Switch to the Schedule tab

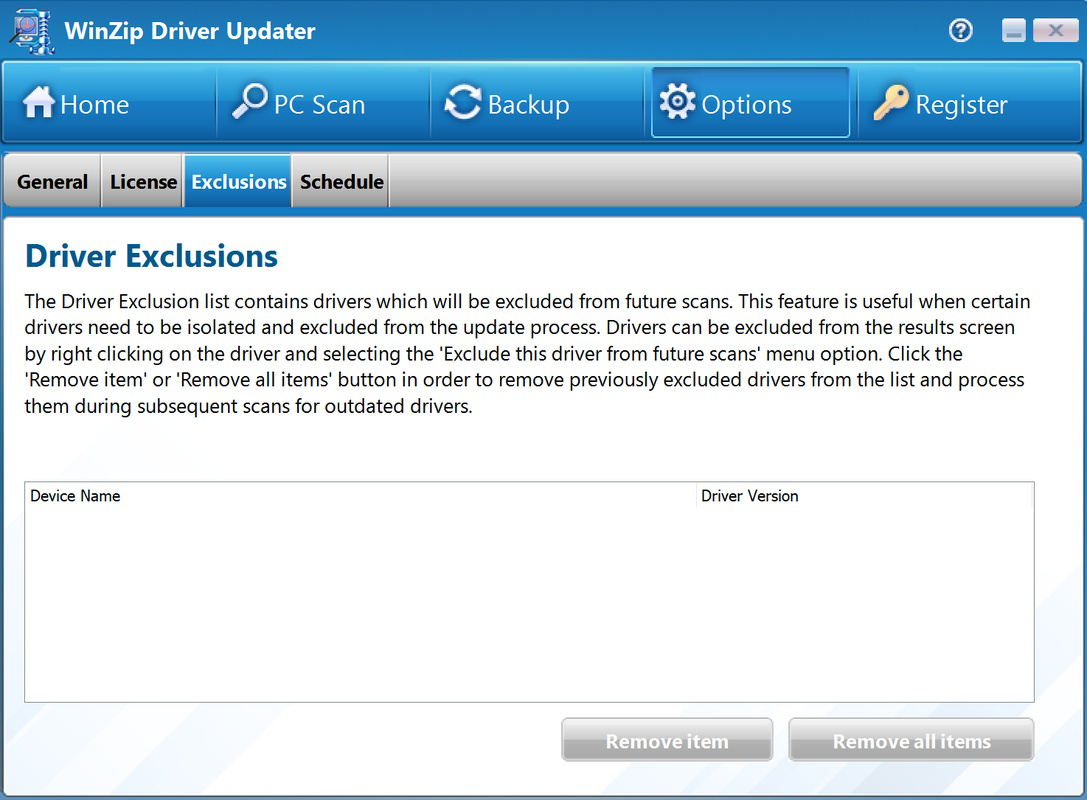click(x=340, y=181)
